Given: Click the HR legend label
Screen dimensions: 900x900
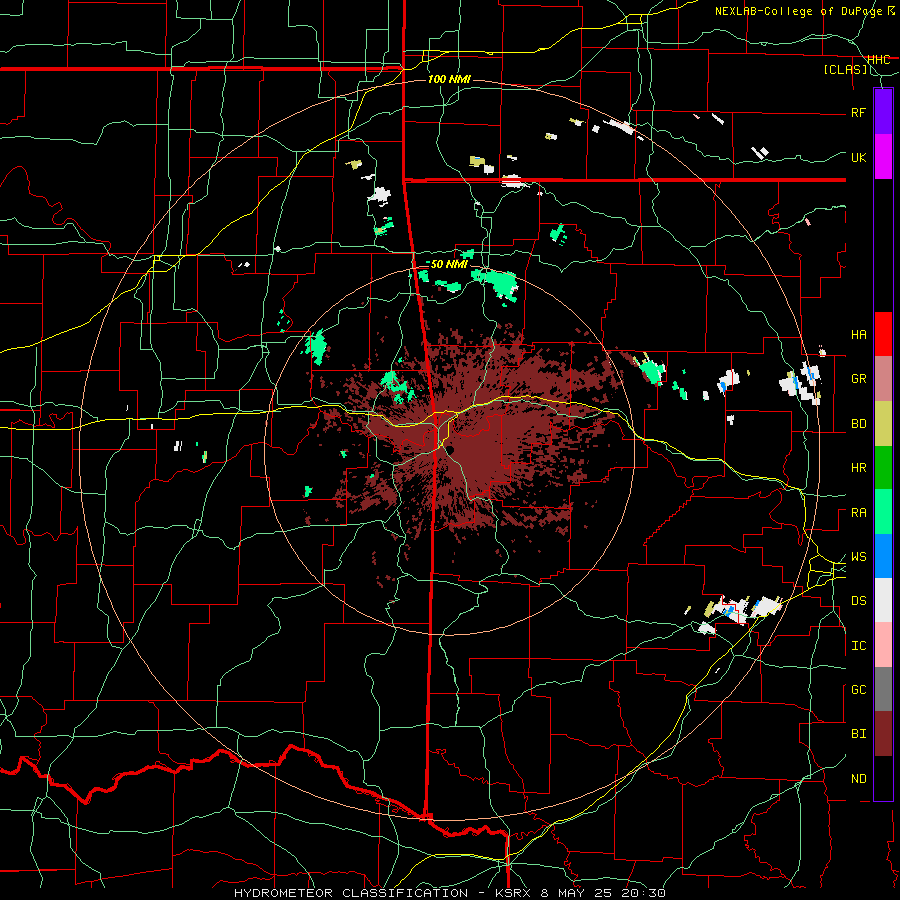Looking at the screenshot, I should coord(858,468).
